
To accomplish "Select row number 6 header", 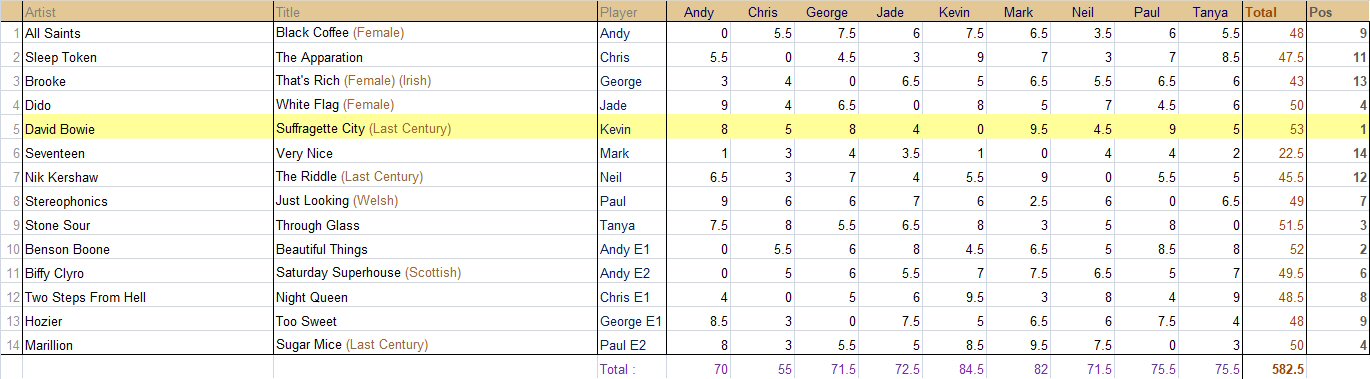I will (11, 153).
